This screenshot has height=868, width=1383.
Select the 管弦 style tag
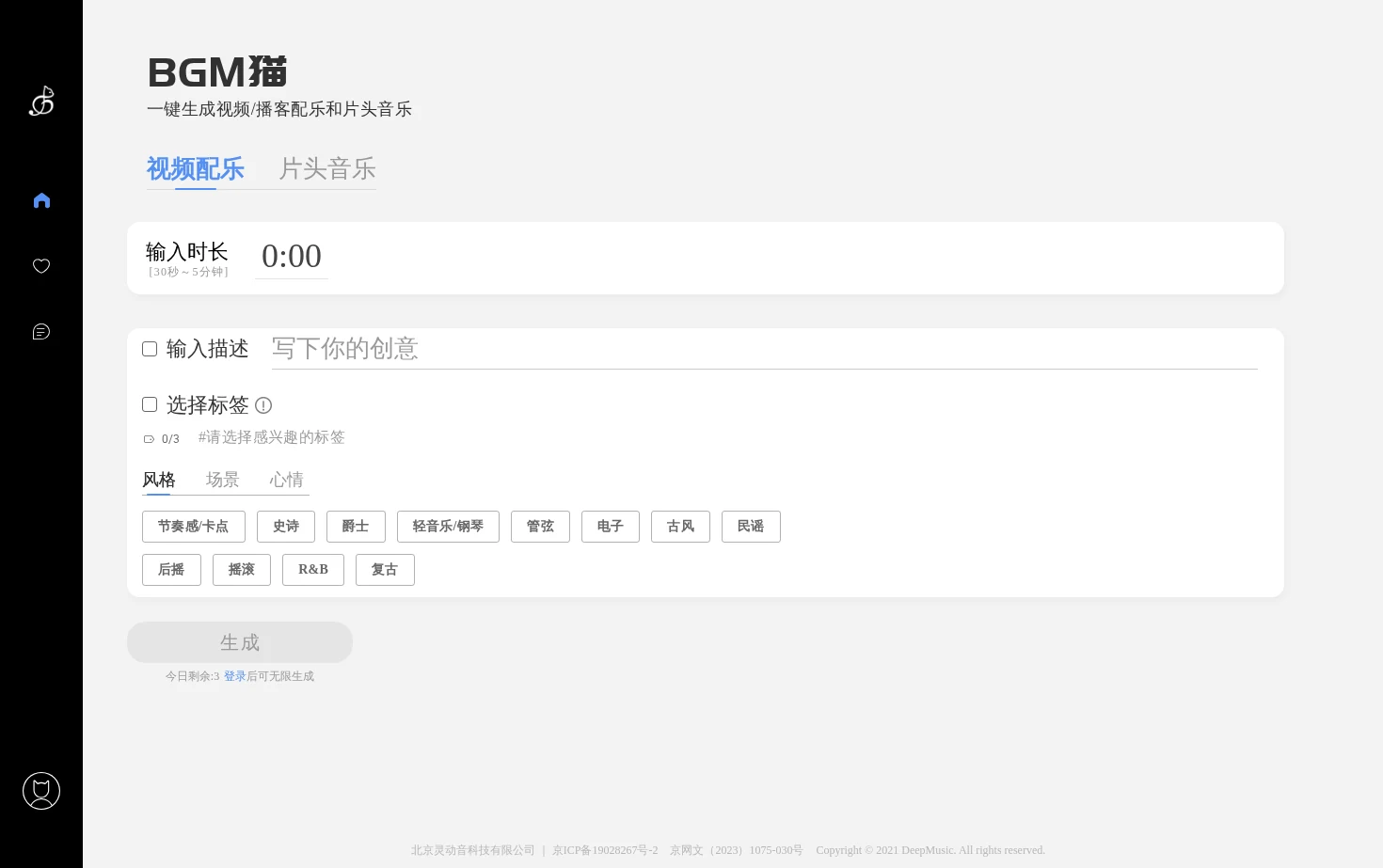(540, 527)
